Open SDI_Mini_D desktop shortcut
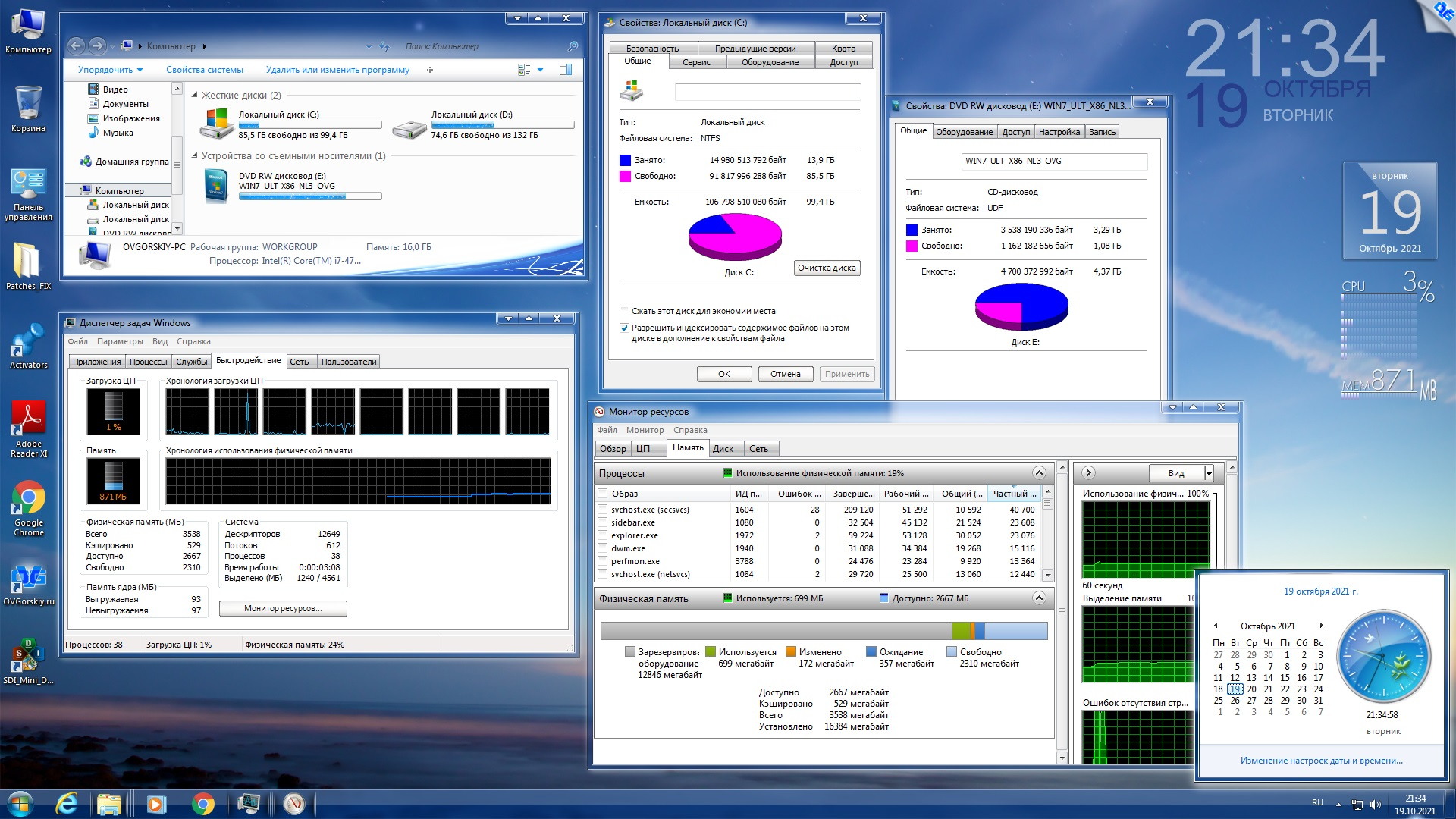This screenshot has width=1456, height=819. (x=27, y=655)
